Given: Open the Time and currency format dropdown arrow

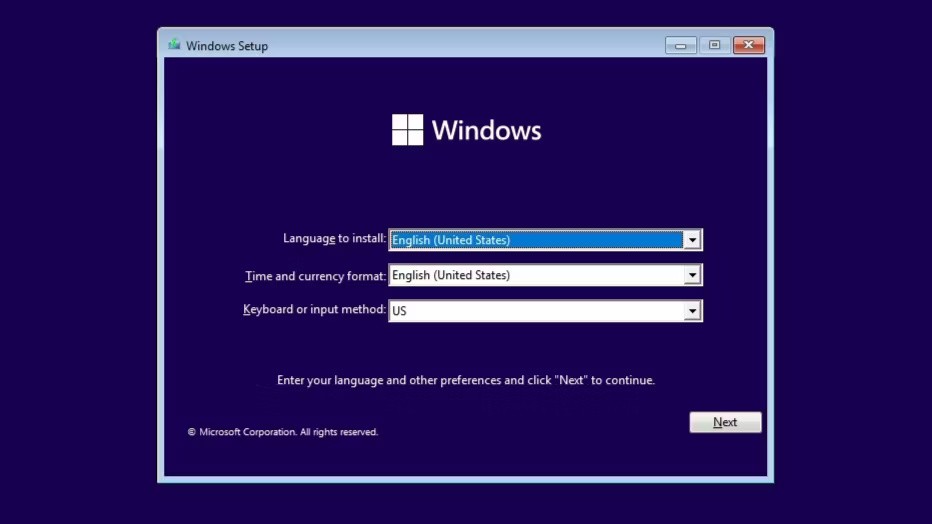Looking at the screenshot, I should (692, 275).
